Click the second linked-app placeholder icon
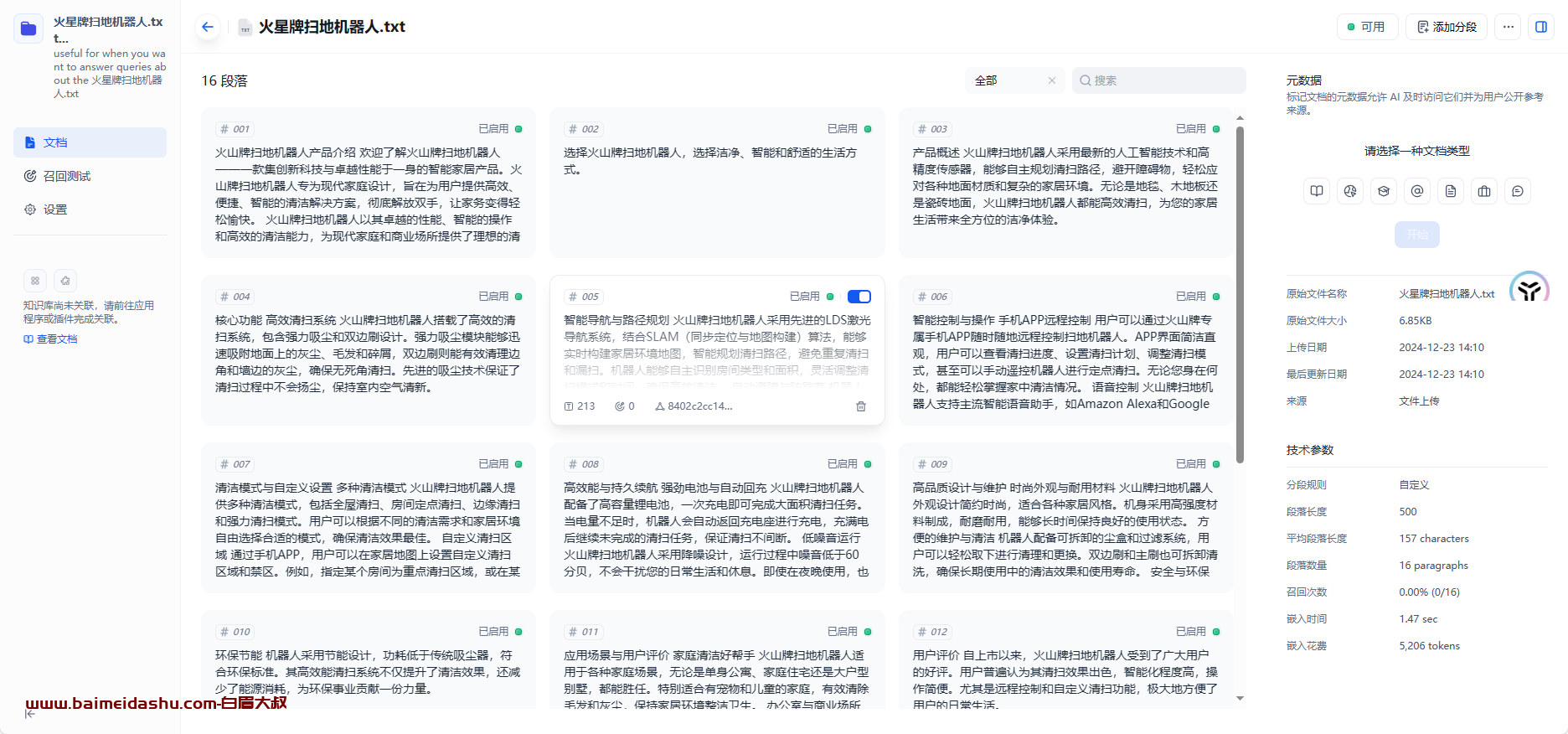This screenshot has width=1568, height=734. (x=65, y=281)
